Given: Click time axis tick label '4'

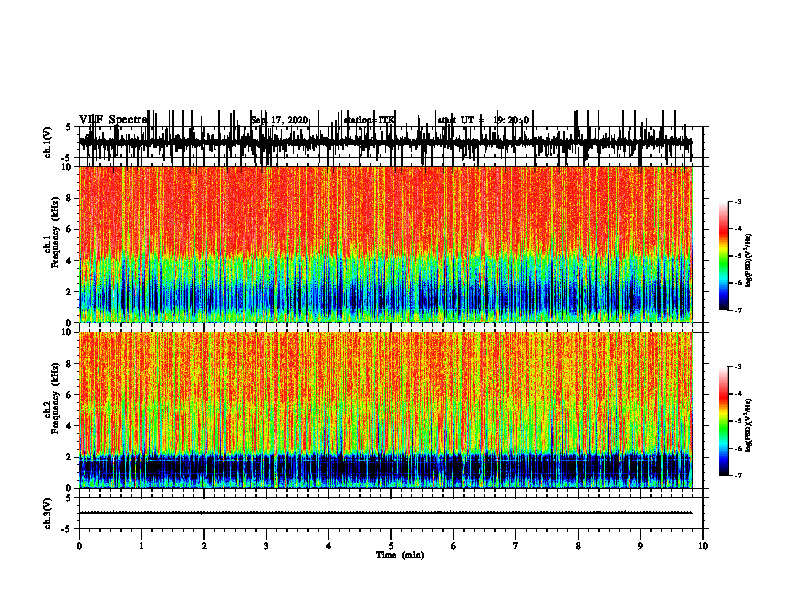Looking at the screenshot, I should [x=328, y=546].
